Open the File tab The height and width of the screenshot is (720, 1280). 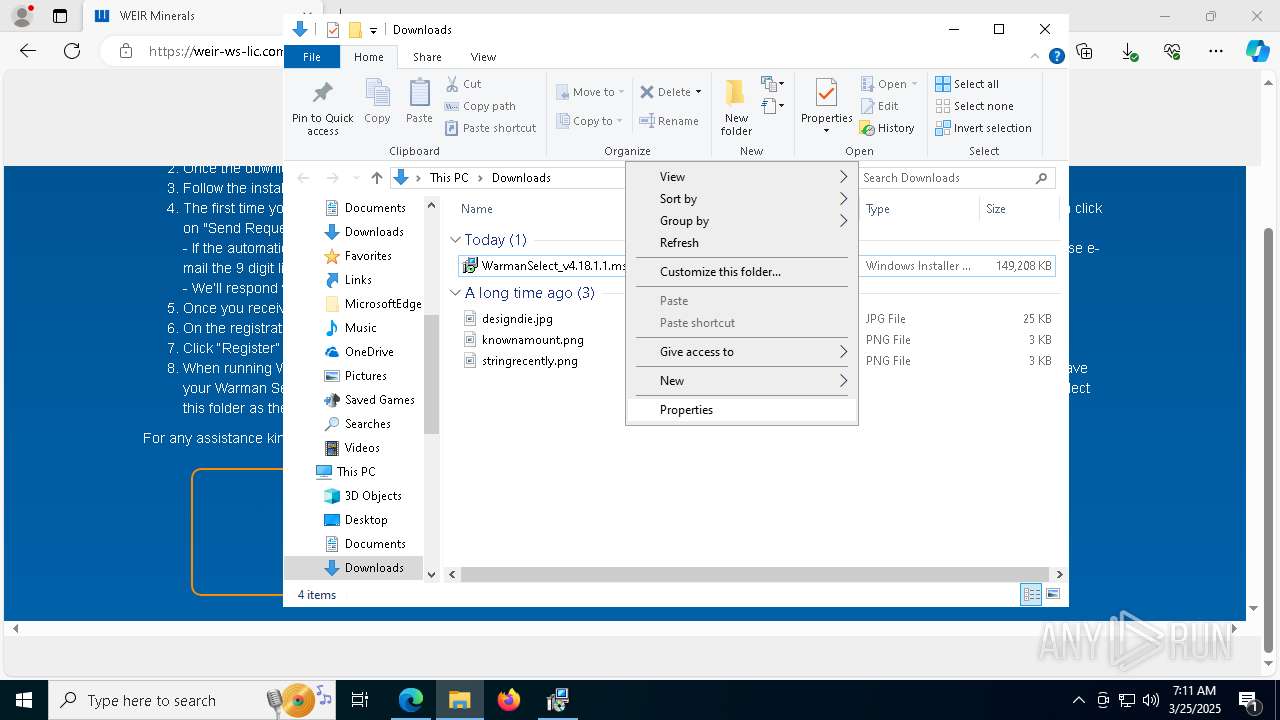click(x=312, y=57)
